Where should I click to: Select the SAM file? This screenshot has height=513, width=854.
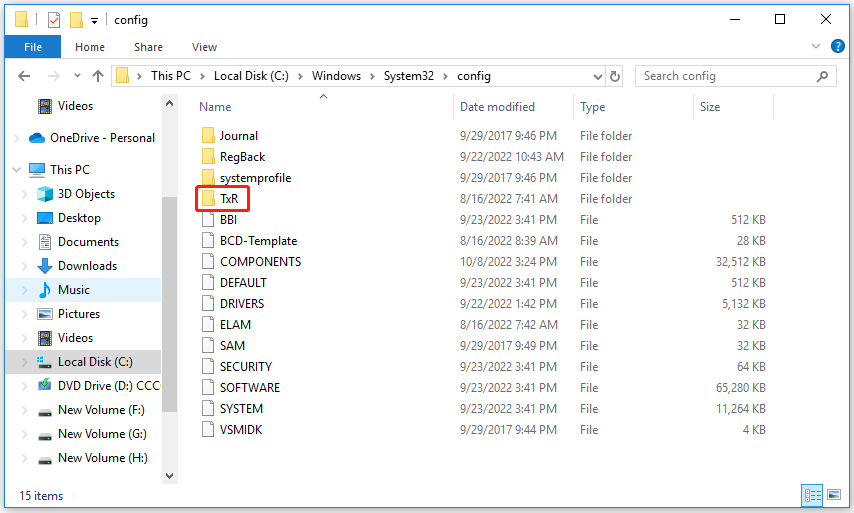coord(232,346)
